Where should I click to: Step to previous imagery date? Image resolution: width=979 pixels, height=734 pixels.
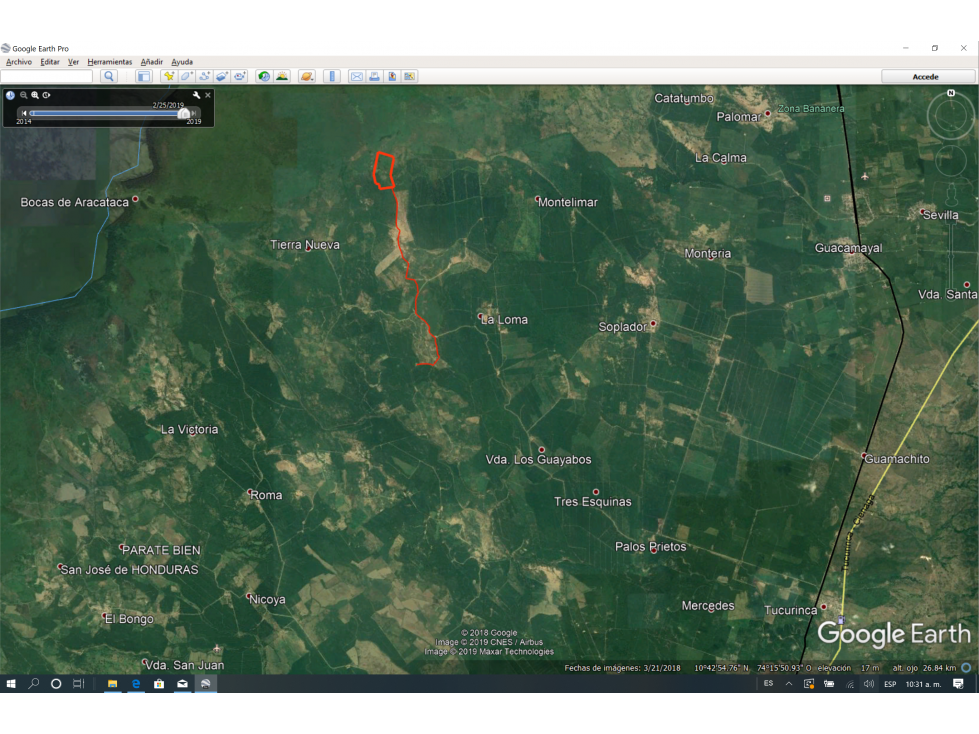[24, 113]
